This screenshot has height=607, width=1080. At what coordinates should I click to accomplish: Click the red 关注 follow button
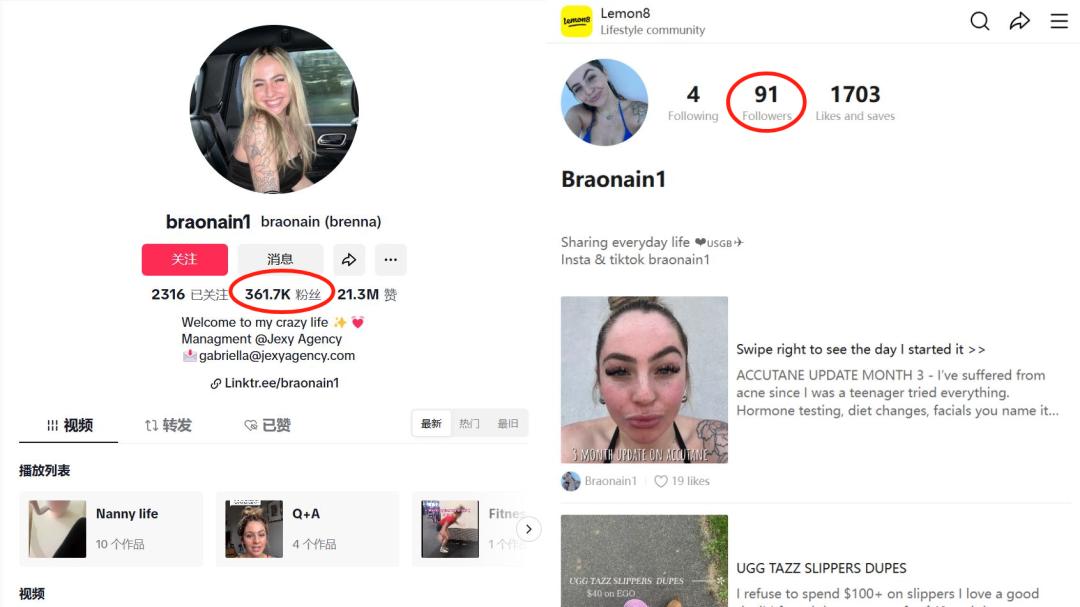(185, 260)
